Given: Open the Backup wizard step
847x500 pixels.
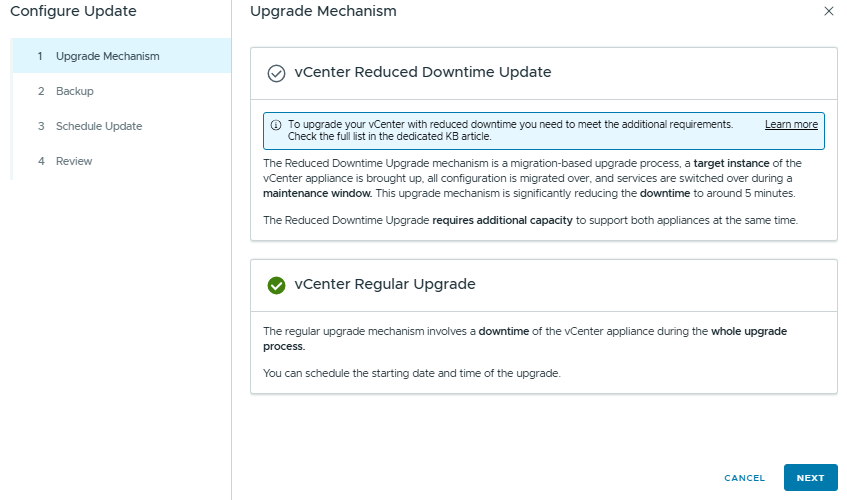Looking at the screenshot, I should [74, 91].
